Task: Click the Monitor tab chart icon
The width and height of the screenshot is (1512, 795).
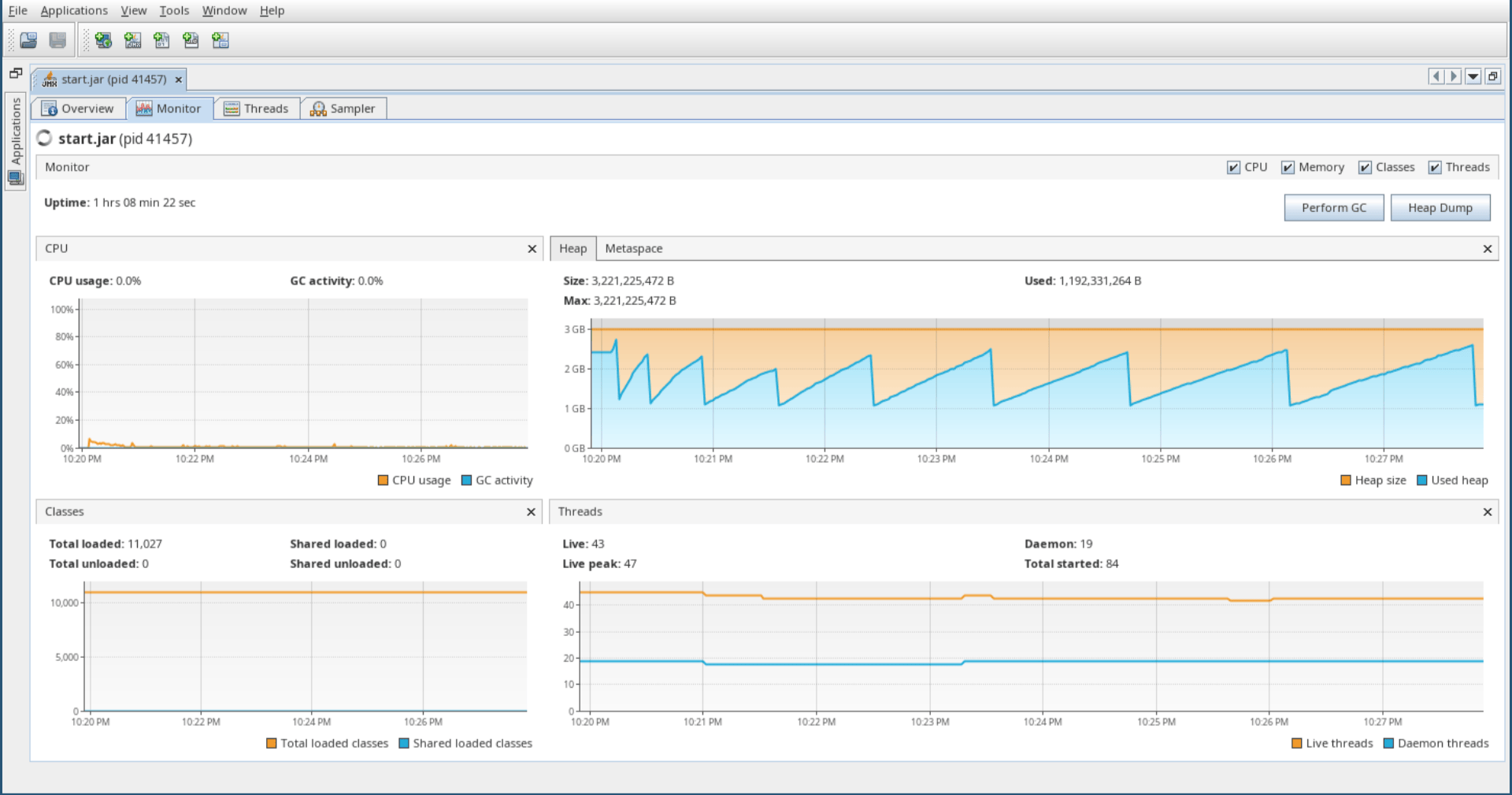Action: click(143, 109)
